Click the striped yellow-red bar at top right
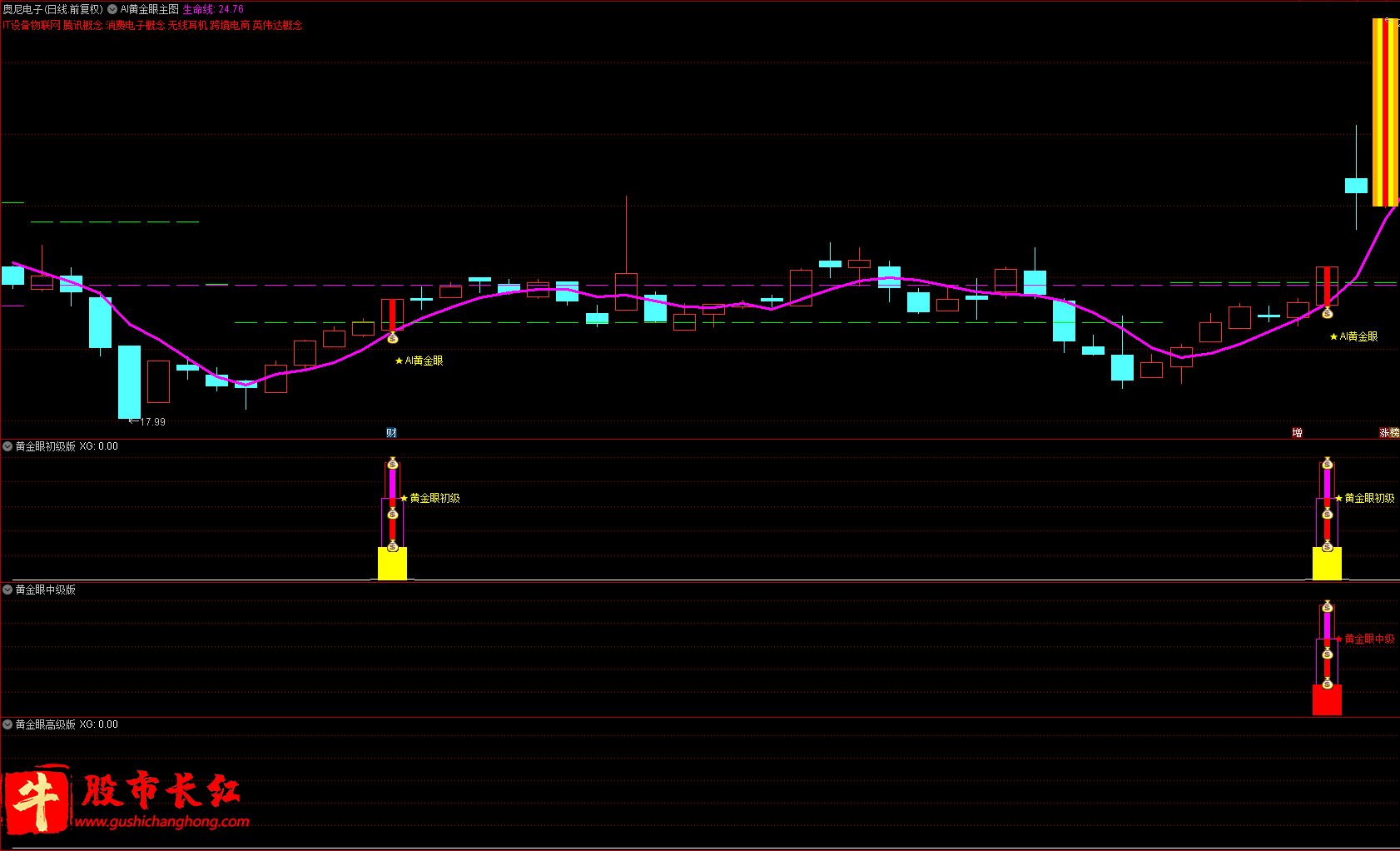 (x=1385, y=112)
